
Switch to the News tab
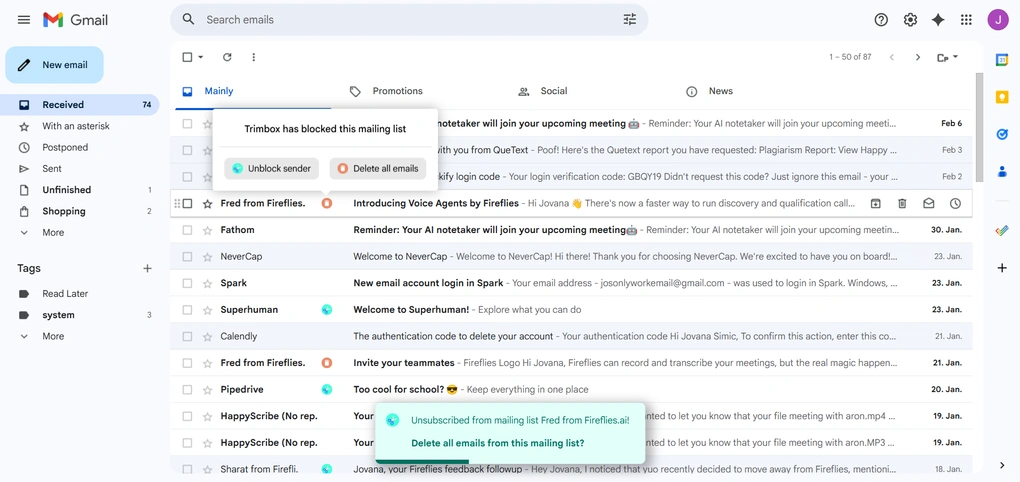(x=721, y=91)
